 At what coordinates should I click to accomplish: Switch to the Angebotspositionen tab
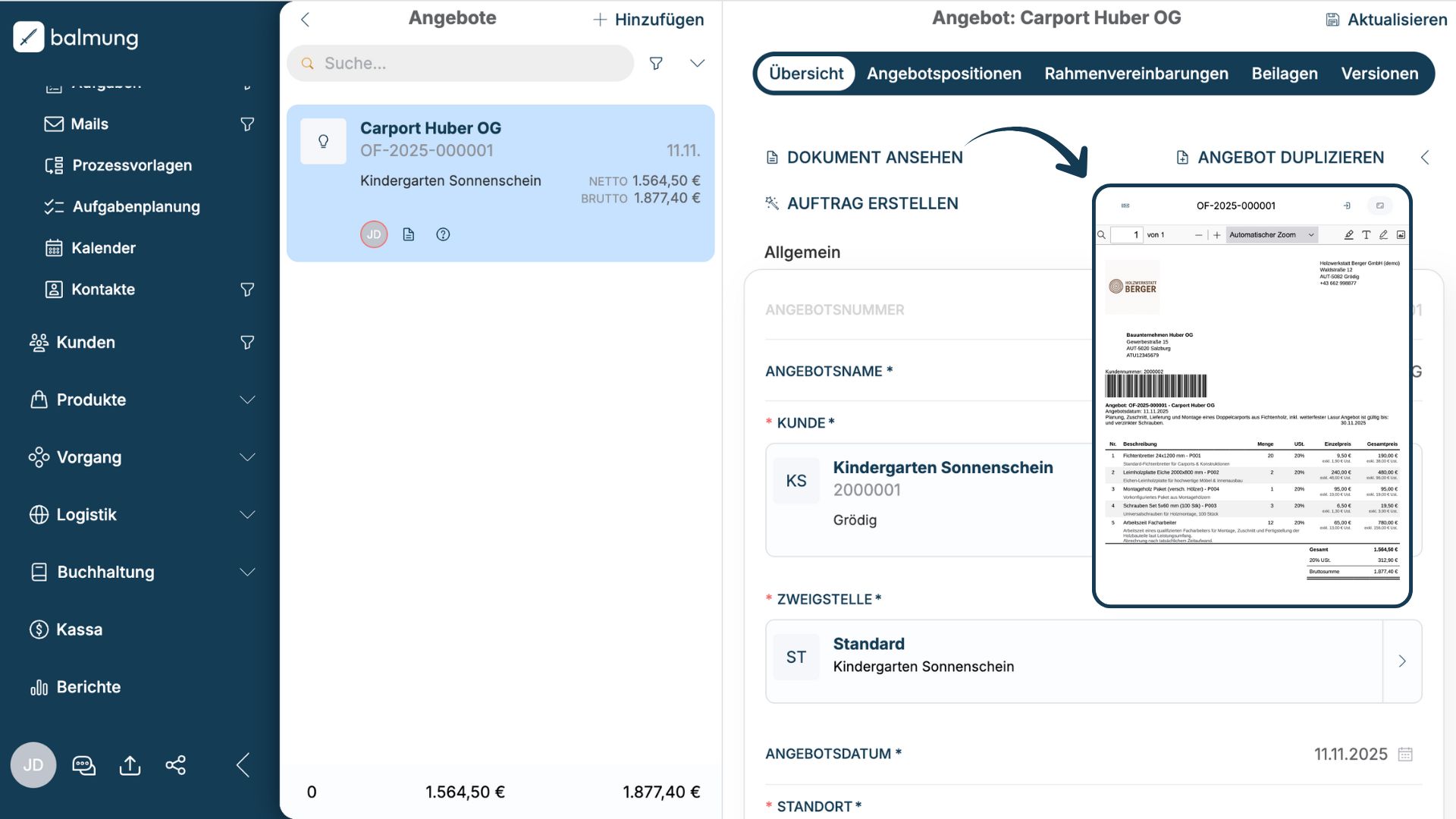[943, 74]
